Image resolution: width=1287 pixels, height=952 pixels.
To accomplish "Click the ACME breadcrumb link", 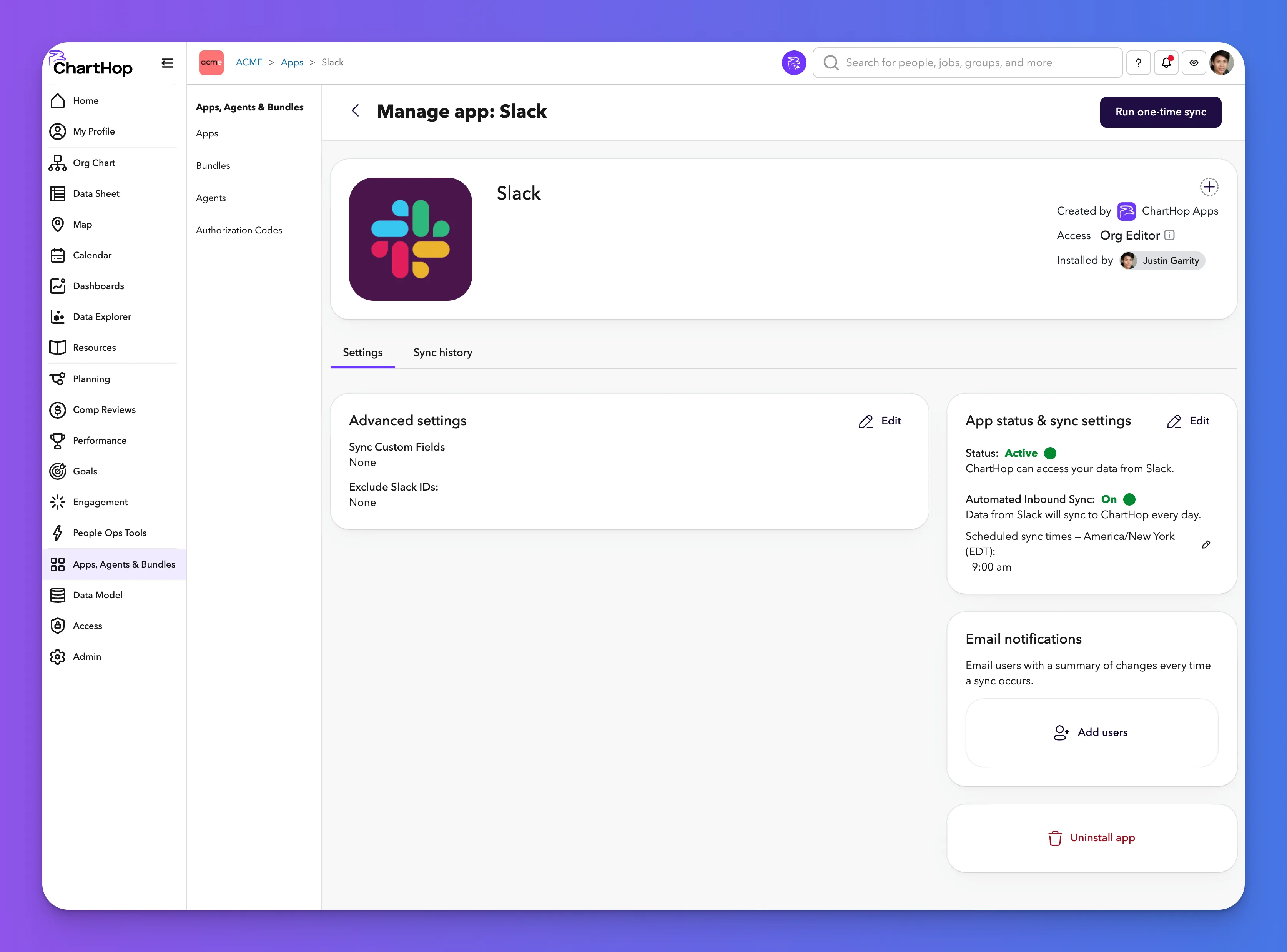I will [x=249, y=62].
